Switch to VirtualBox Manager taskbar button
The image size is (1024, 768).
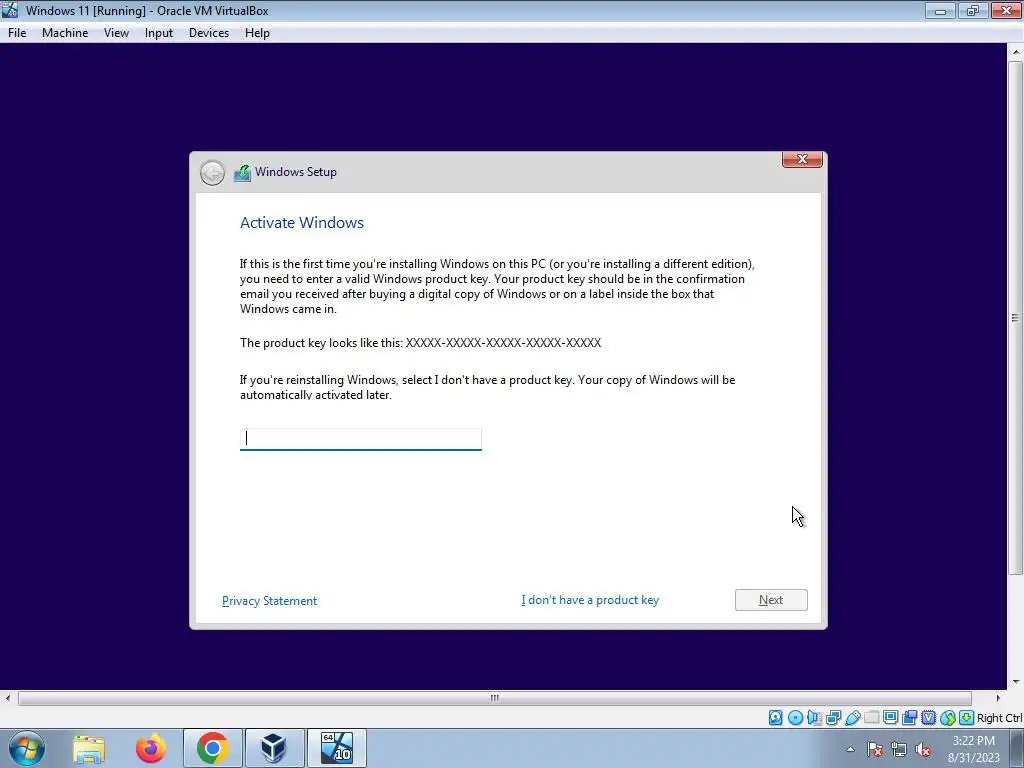[x=274, y=748]
